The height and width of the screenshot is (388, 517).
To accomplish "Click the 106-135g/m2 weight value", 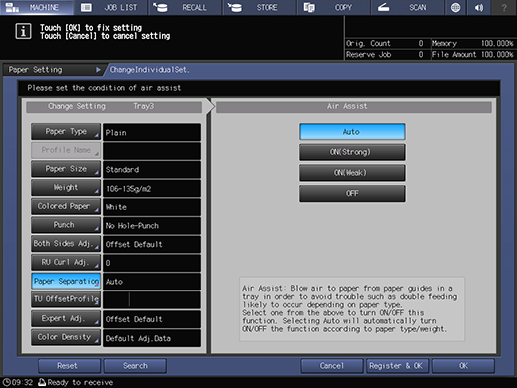I will tap(152, 189).
